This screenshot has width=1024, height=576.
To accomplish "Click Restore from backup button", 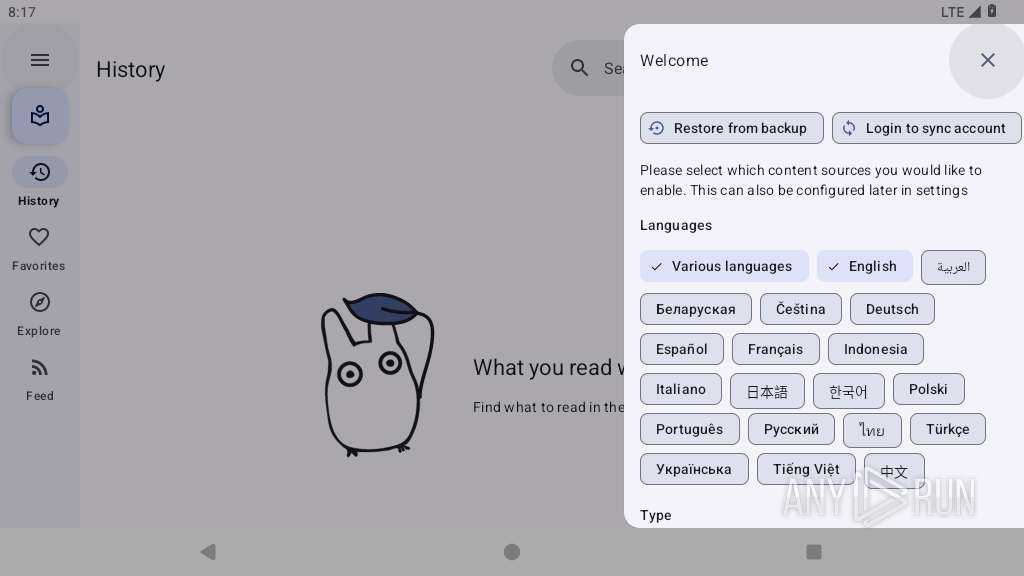I will pyautogui.click(x=731, y=128).
